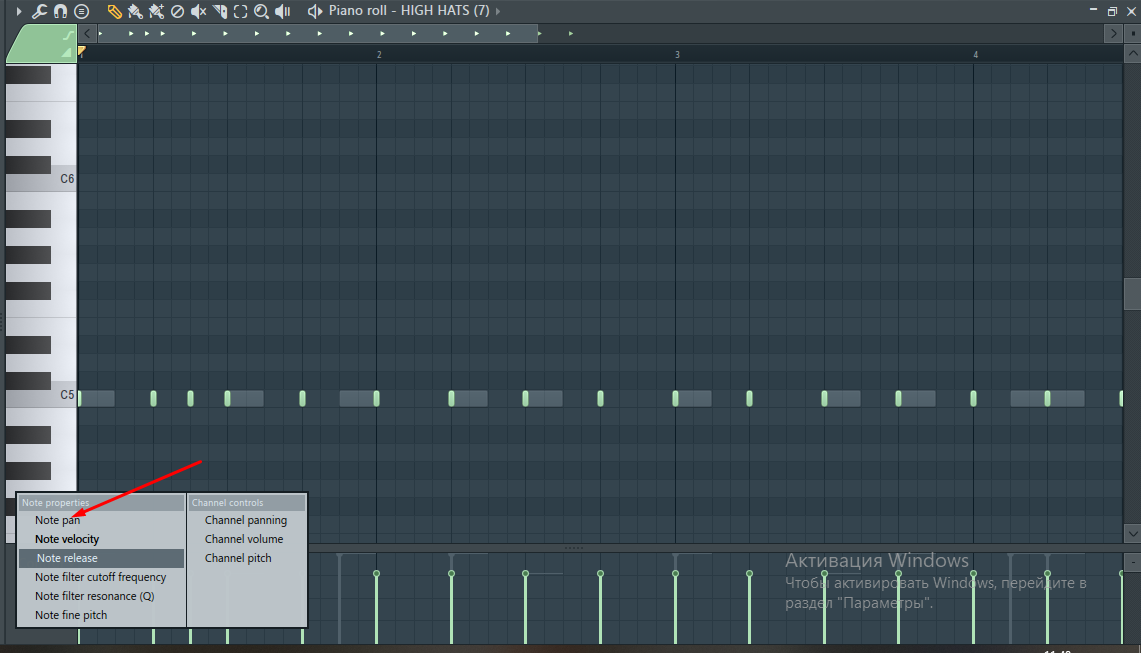Click the velocity handle at bar 2
The height and width of the screenshot is (653, 1141).
point(376,574)
